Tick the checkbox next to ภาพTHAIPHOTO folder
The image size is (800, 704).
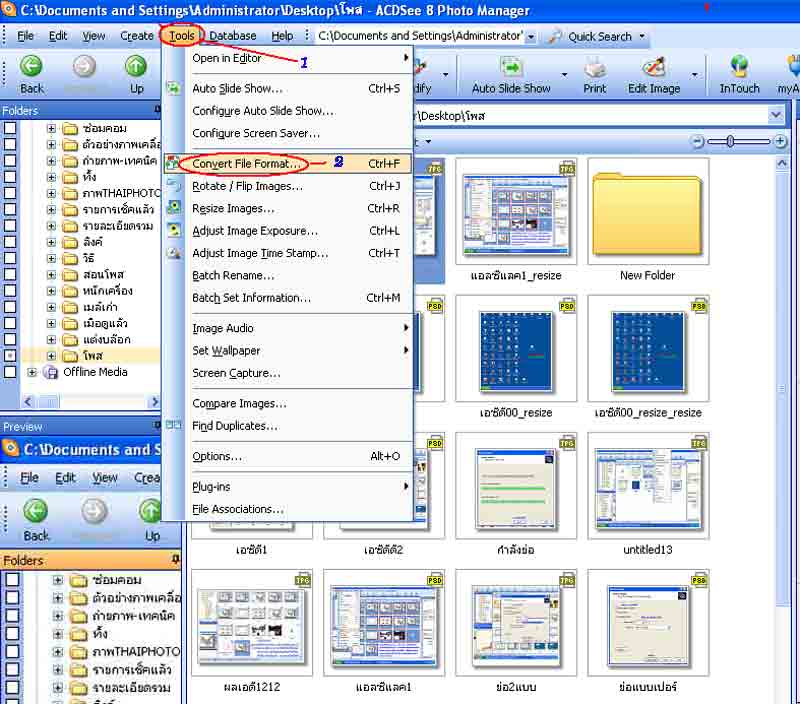point(10,193)
